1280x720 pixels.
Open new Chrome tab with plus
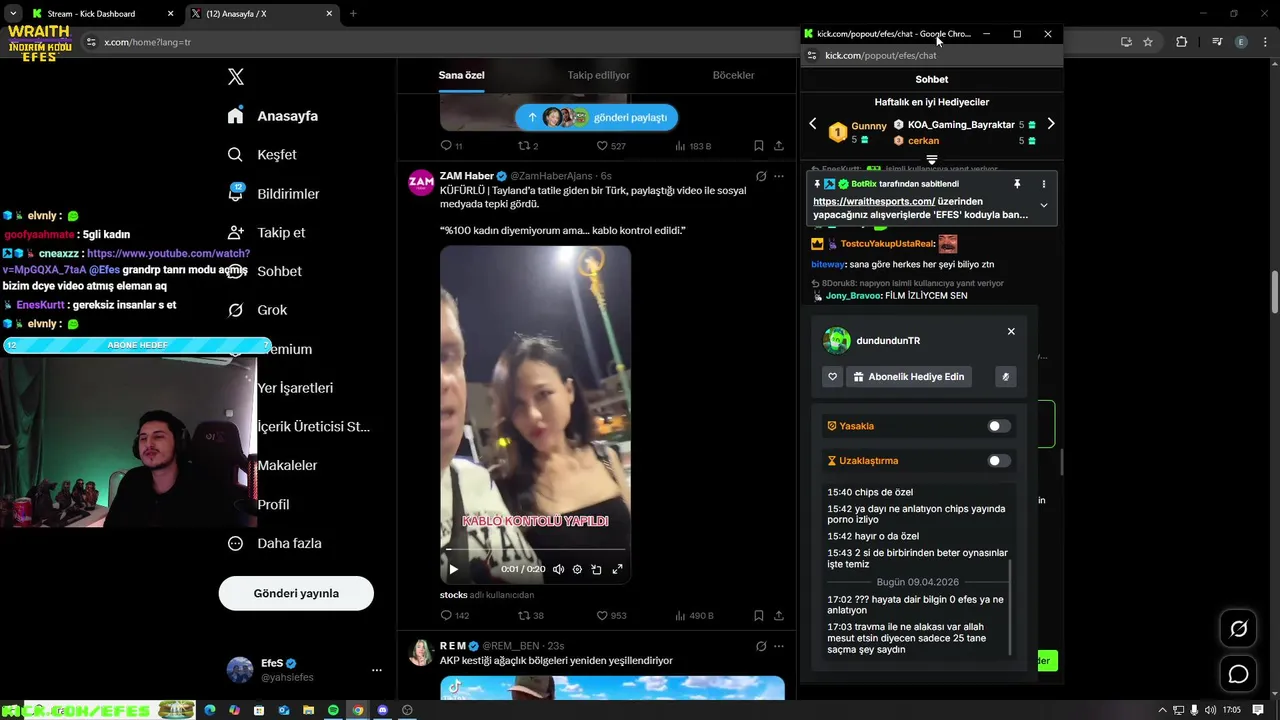(x=353, y=14)
